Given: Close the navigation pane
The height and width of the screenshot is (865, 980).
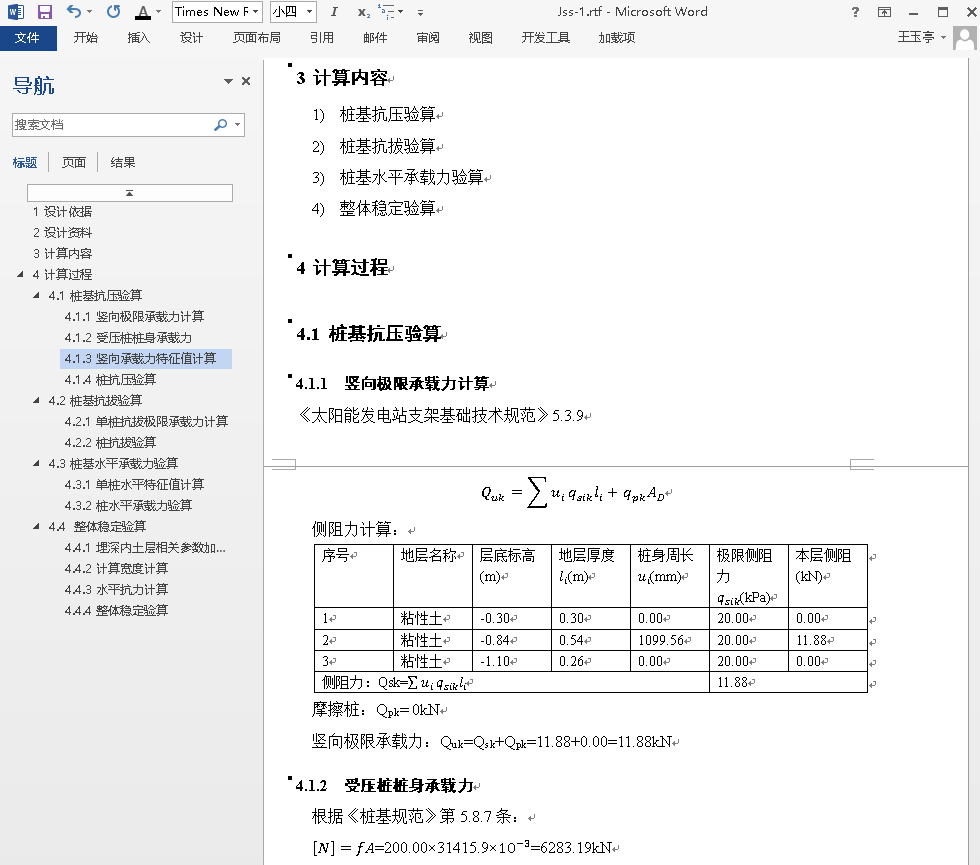Looking at the screenshot, I should click(x=246, y=82).
